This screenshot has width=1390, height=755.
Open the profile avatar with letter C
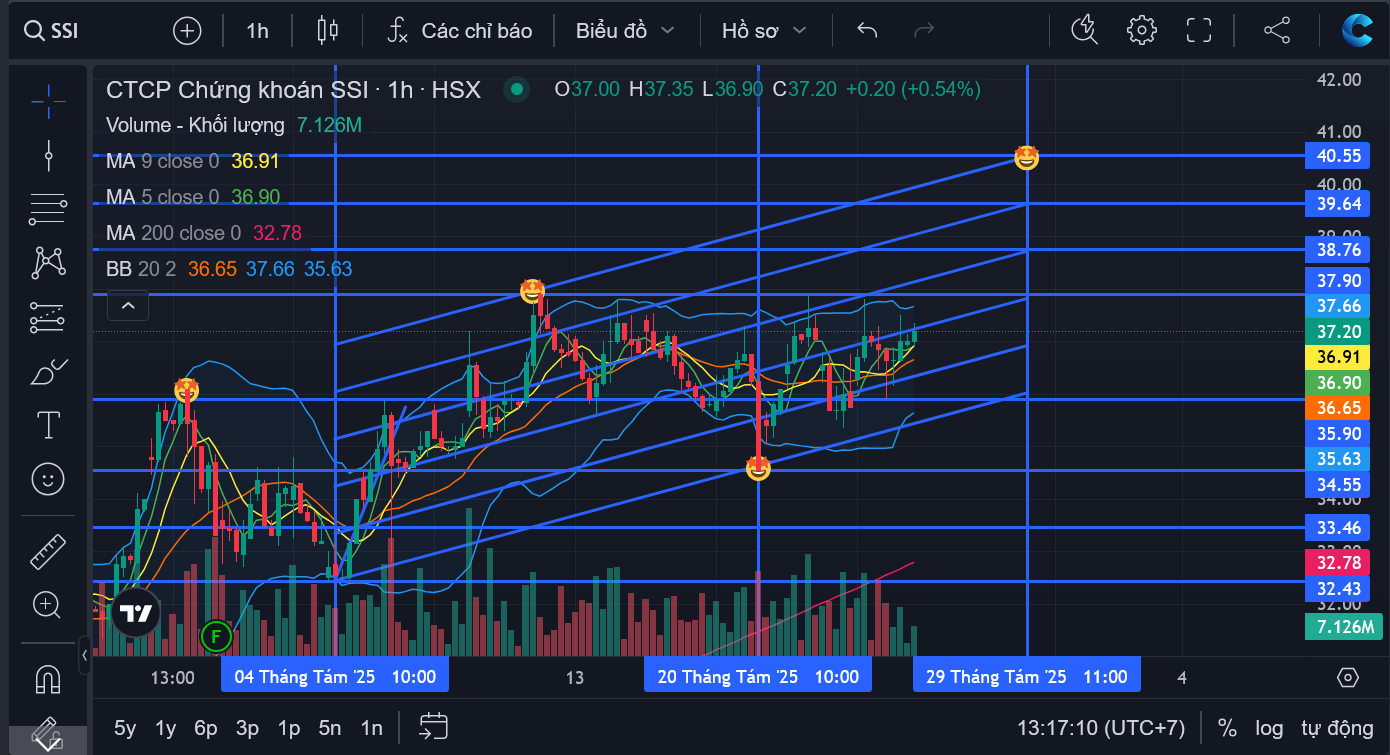[x=1358, y=30]
